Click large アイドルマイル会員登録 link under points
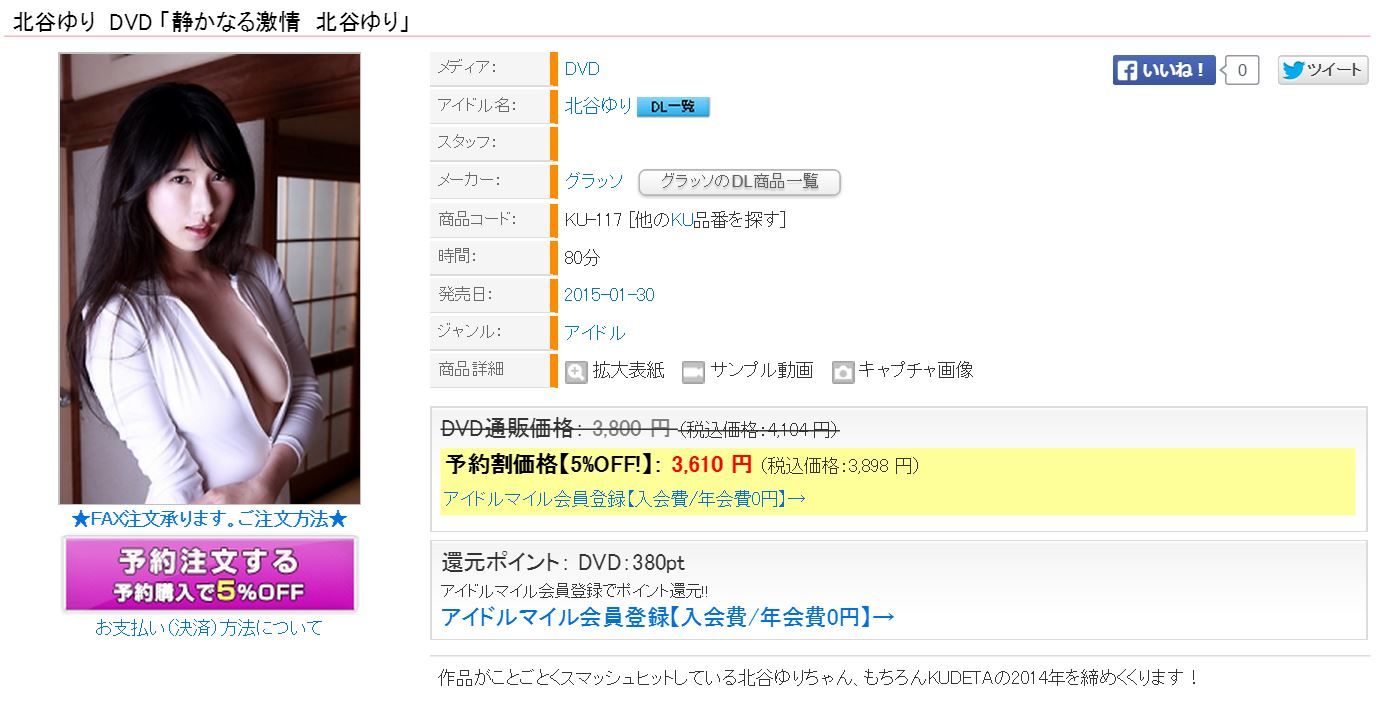This screenshot has width=1376, height=705. (668, 617)
